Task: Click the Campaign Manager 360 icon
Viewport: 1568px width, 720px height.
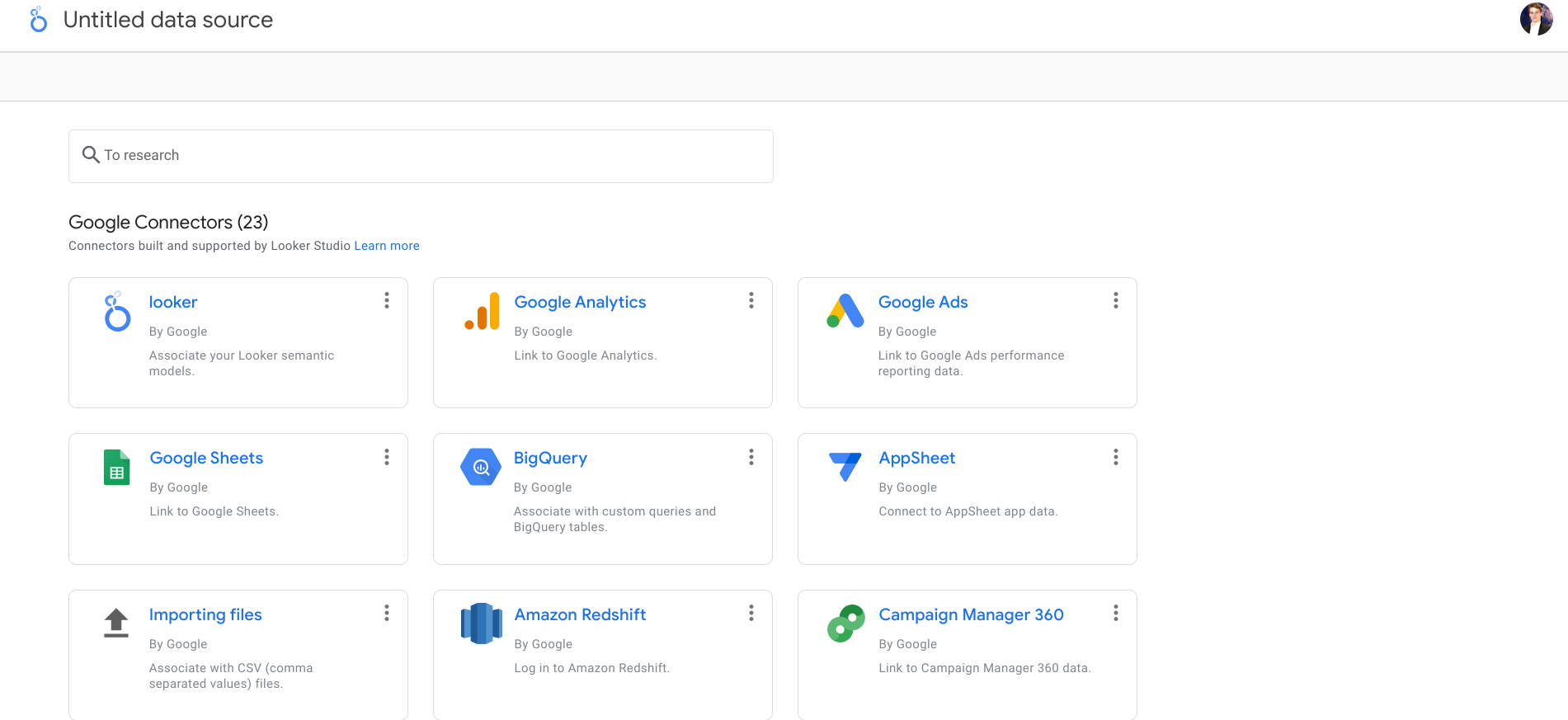Action: click(845, 624)
